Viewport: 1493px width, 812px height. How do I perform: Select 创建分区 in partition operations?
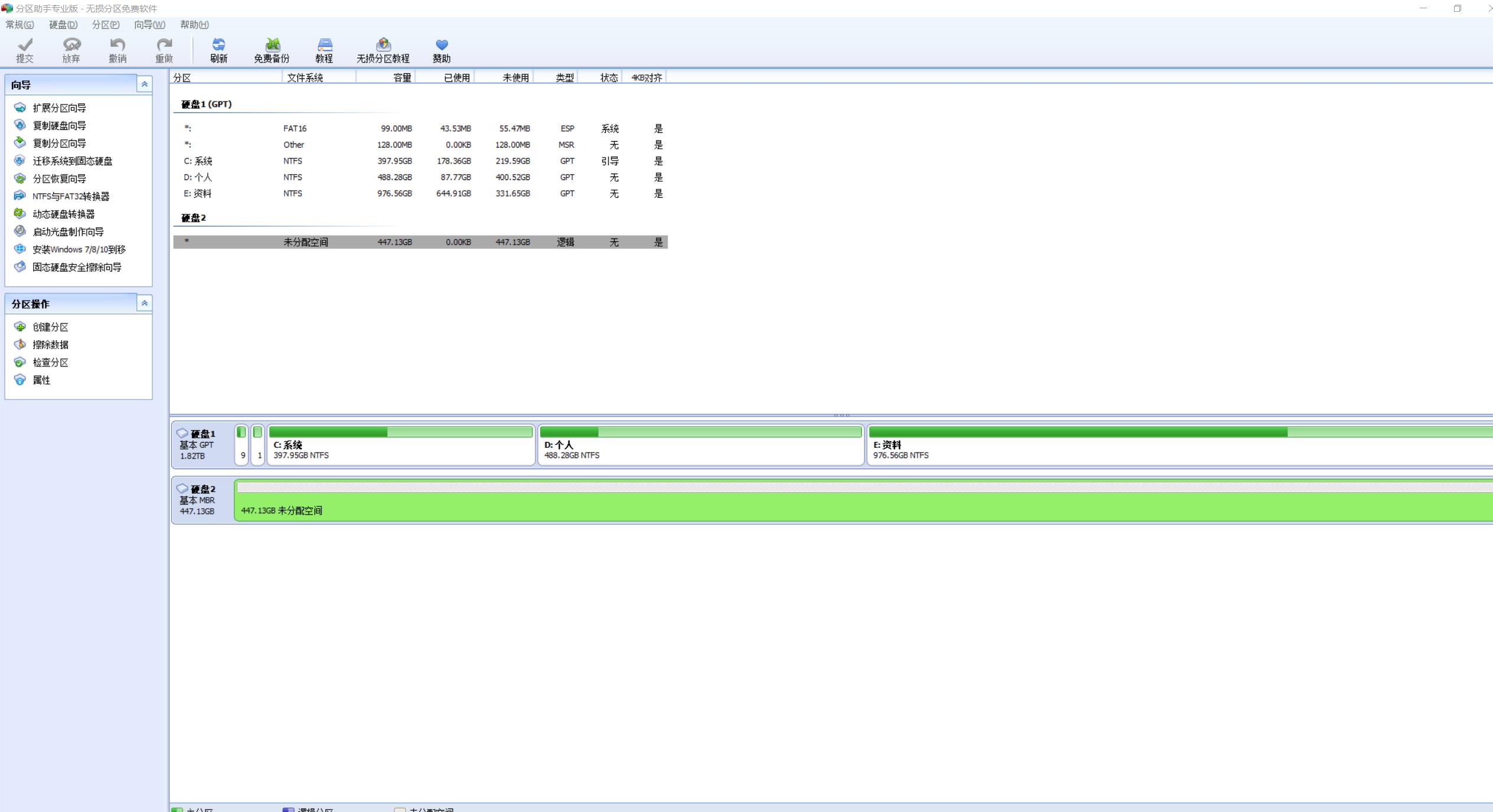[x=50, y=327]
